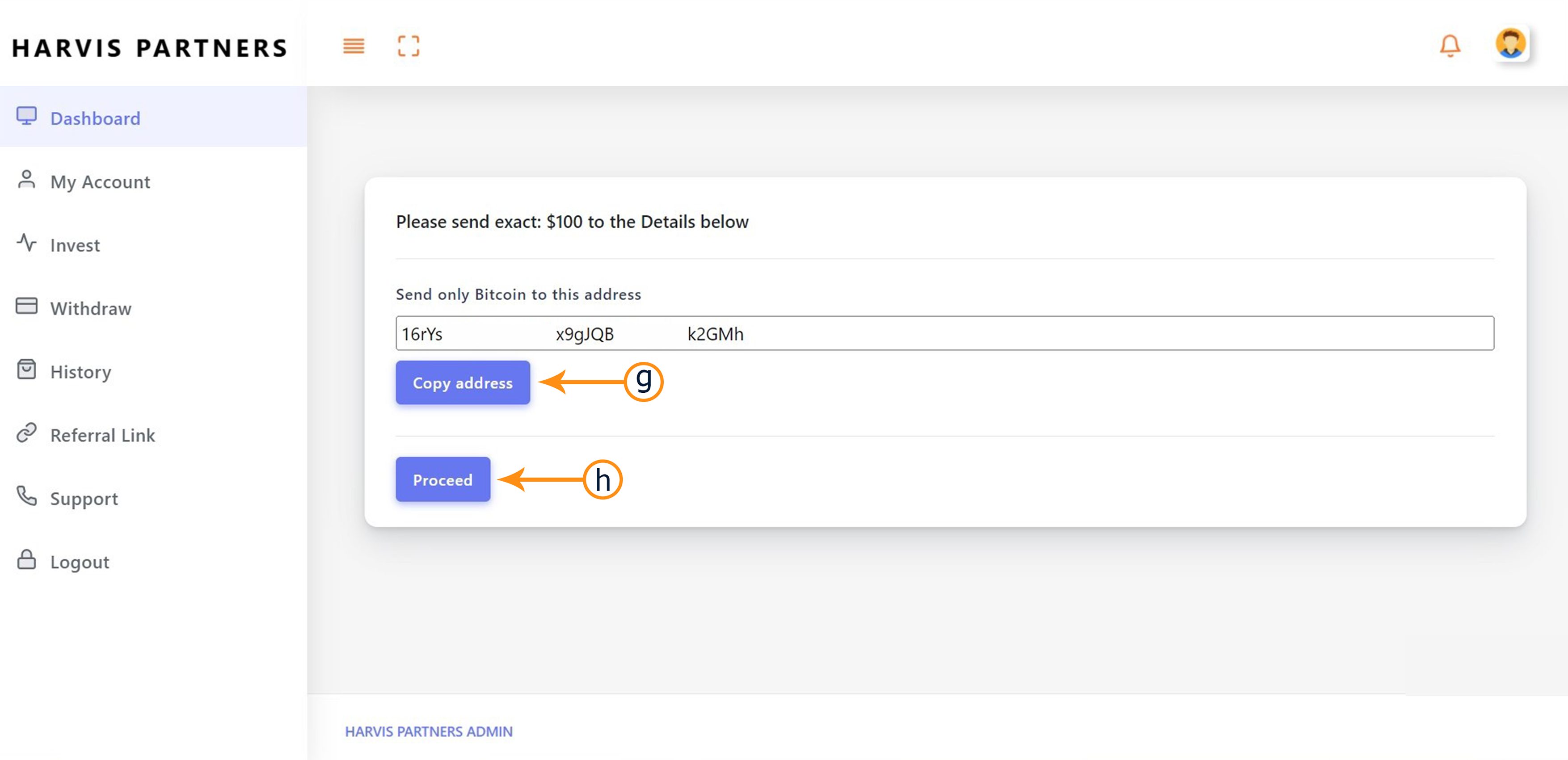The image size is (1568, 760).
Task: Toggle the hamburger sidebar menu icon
Action: pos(353,46)
